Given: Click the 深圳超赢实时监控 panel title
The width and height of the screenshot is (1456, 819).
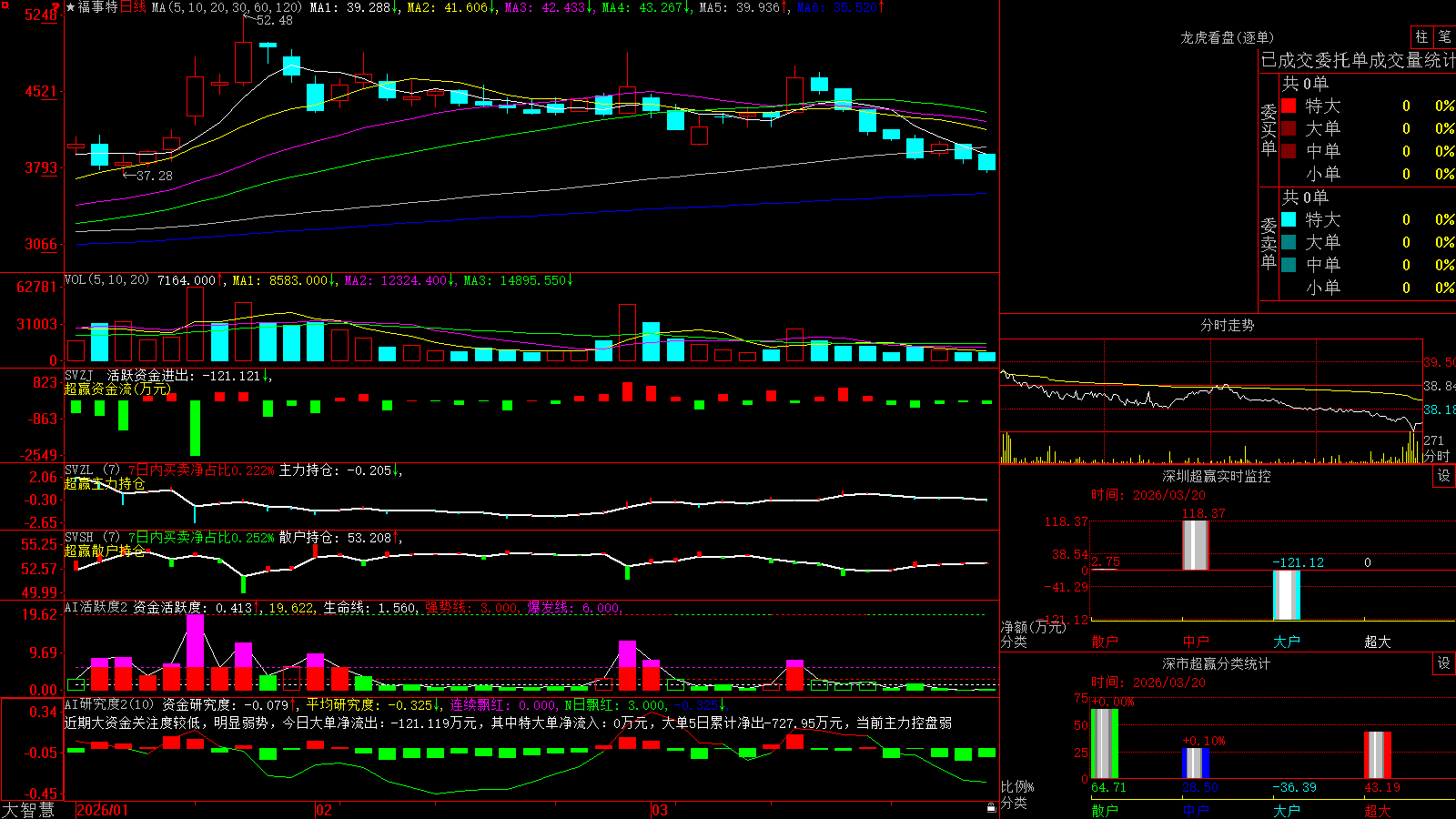Looking at the screenshot, I should point(1216,476).
